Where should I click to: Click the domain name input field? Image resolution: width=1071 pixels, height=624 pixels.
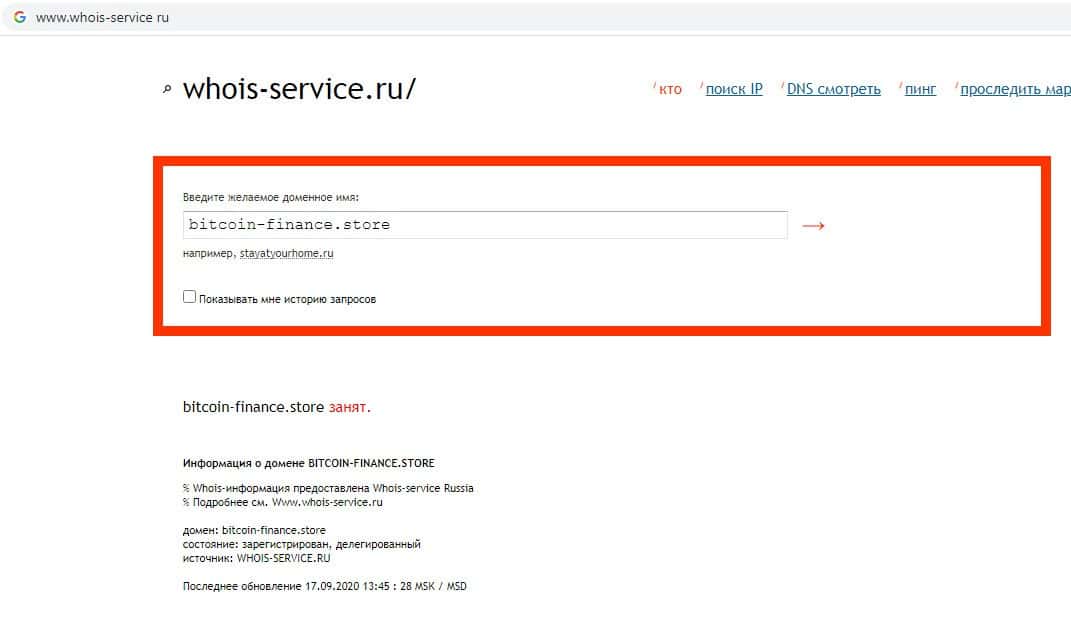[485, 225]
